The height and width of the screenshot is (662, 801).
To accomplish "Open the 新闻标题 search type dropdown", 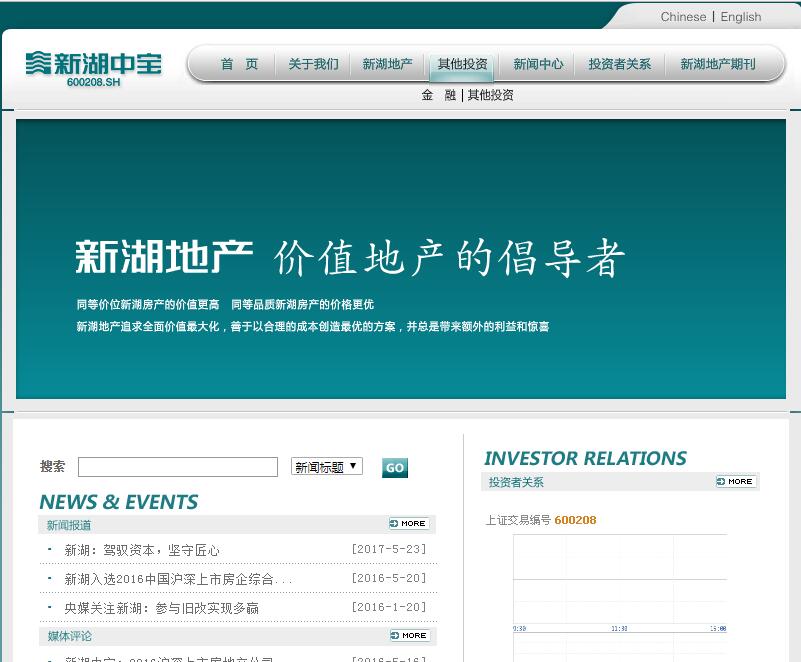I will point(327,466).
